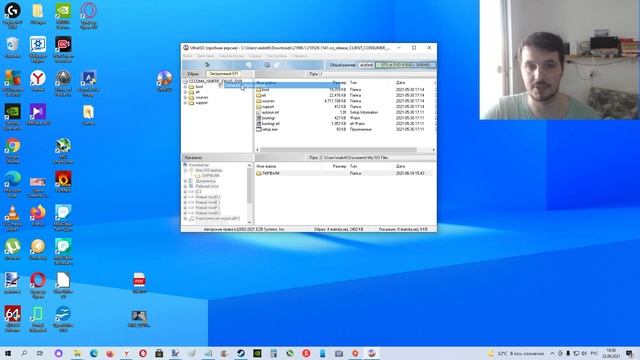Open the Действия menu
Viewport: 640px width, 360px height.
click(x=205, y=56)
